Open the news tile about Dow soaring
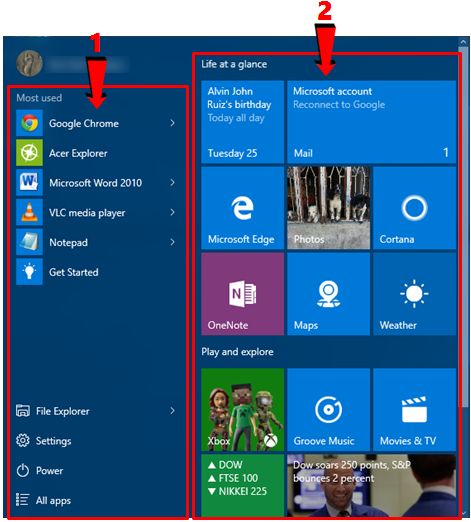The image size is (471, 522). [x=371, y=486]
